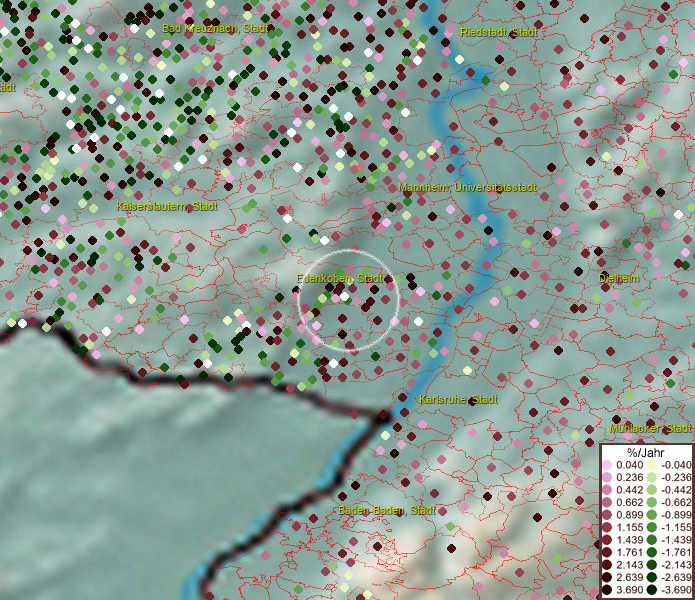
Task: Select the Dielheim place label
Action: point(618,278)
